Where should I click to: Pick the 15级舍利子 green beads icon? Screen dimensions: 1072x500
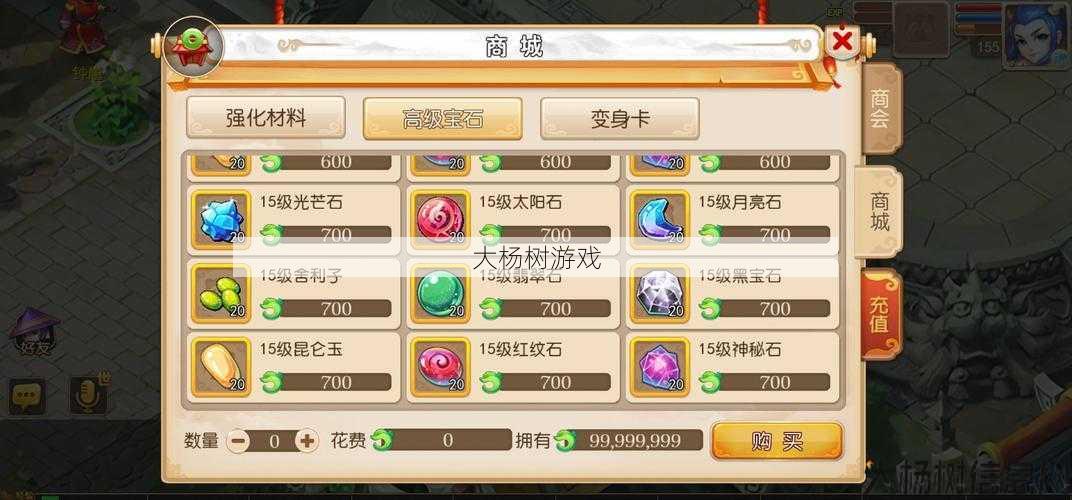221,293
